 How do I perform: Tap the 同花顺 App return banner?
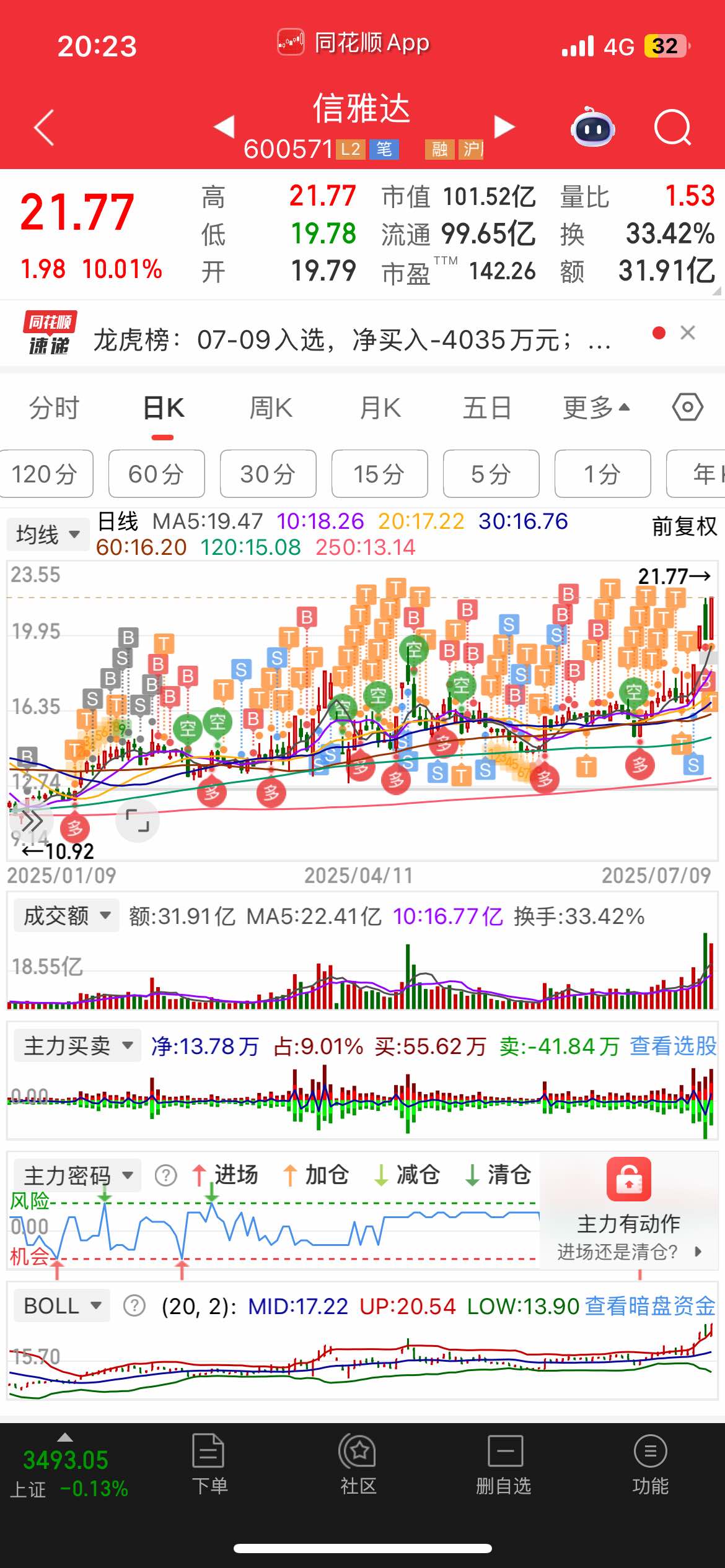pos(354,43)
